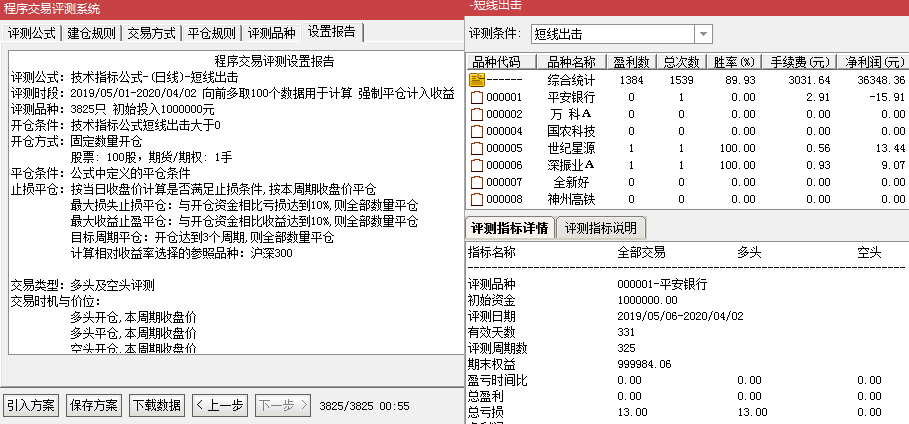Select the document icon for 000001 平安银行

tap(476, 97)
